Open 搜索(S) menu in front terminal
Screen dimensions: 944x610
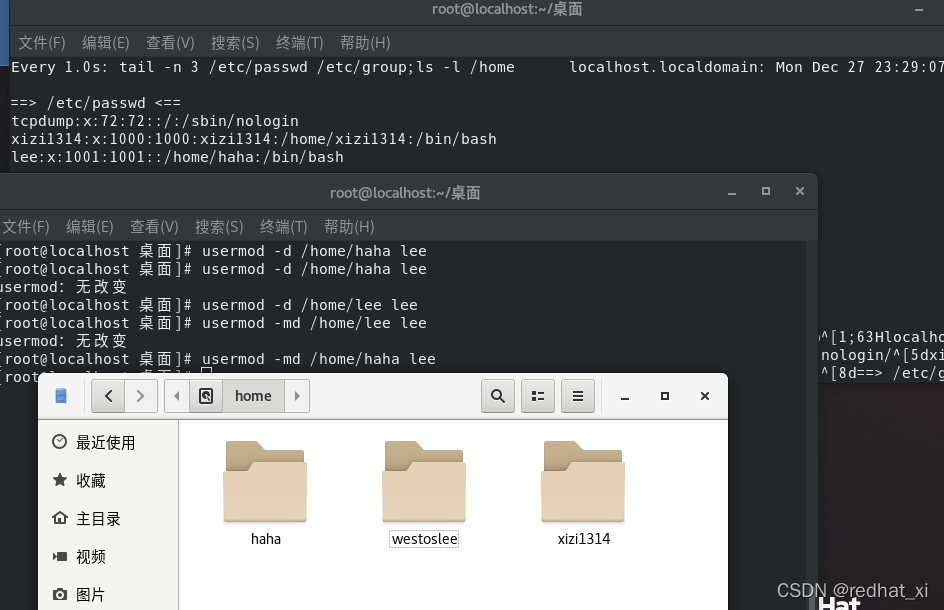click(x=219, y=227)
